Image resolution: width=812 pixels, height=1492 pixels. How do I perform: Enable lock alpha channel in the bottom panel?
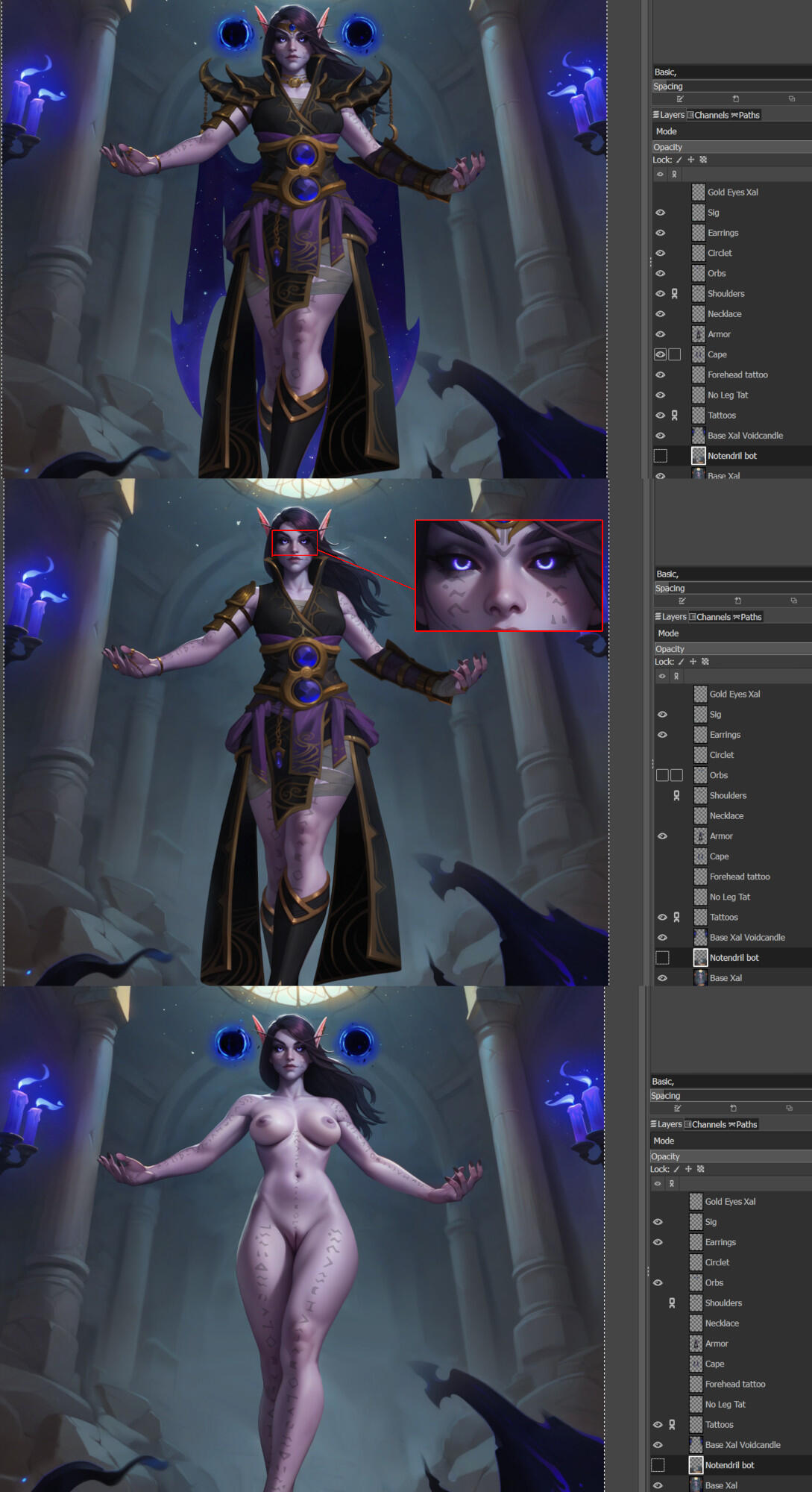pyautogui.click(x=700, y=1169)
